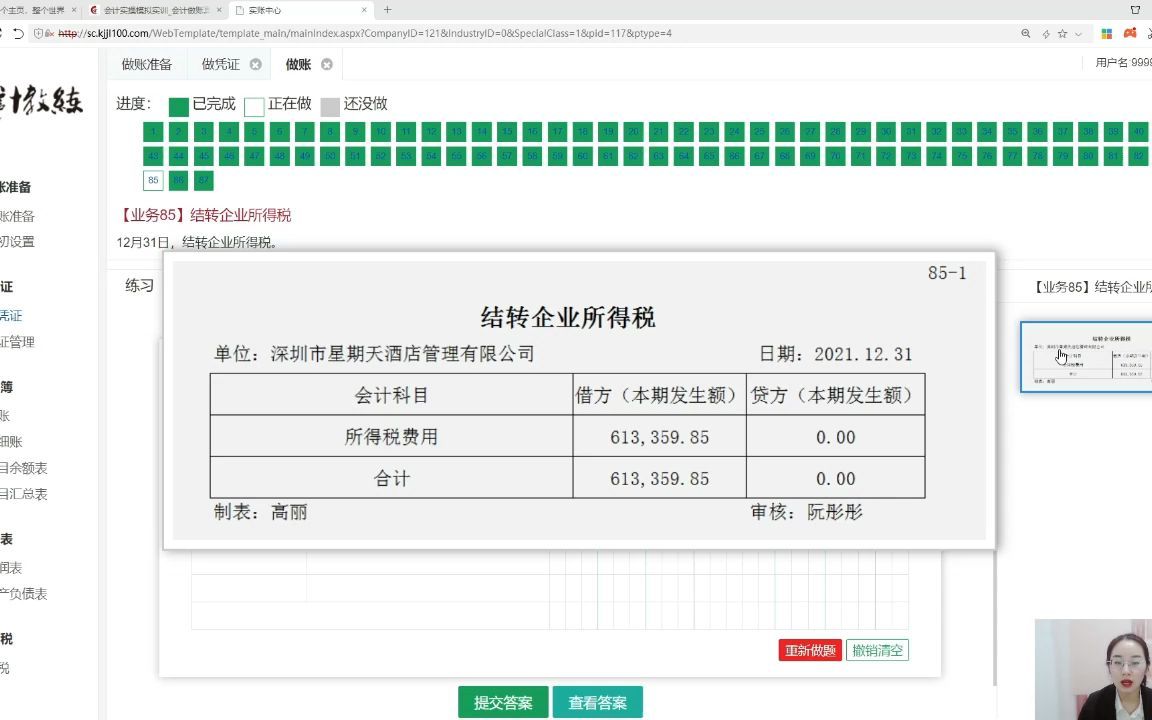This screenshot has height=720, width=1152.
Task: Open the document thumbnail on the right panel
Action: click(1086, 356)
